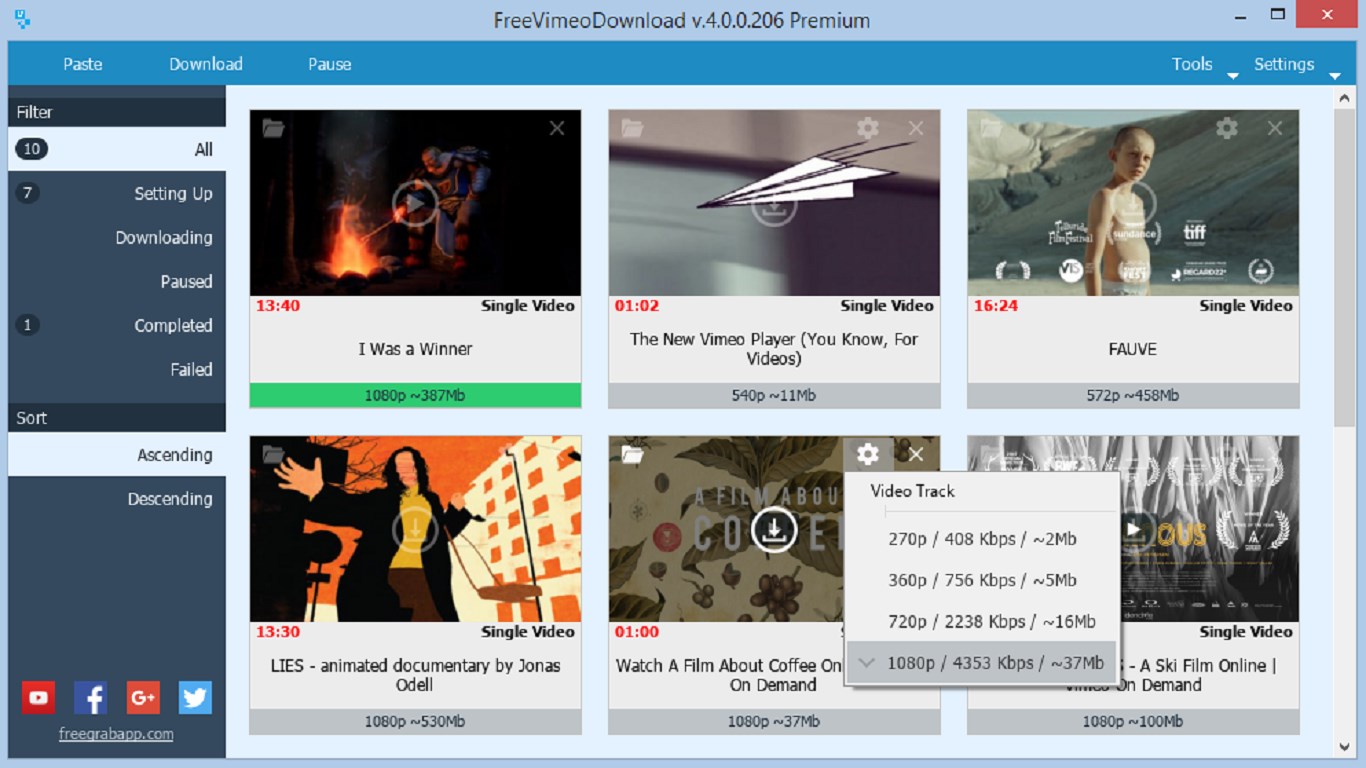This screenshot has height=768, width=1366.
Task: Click the green 1080p ~387Mb progress bar
Action: click(x=415, y=395)
